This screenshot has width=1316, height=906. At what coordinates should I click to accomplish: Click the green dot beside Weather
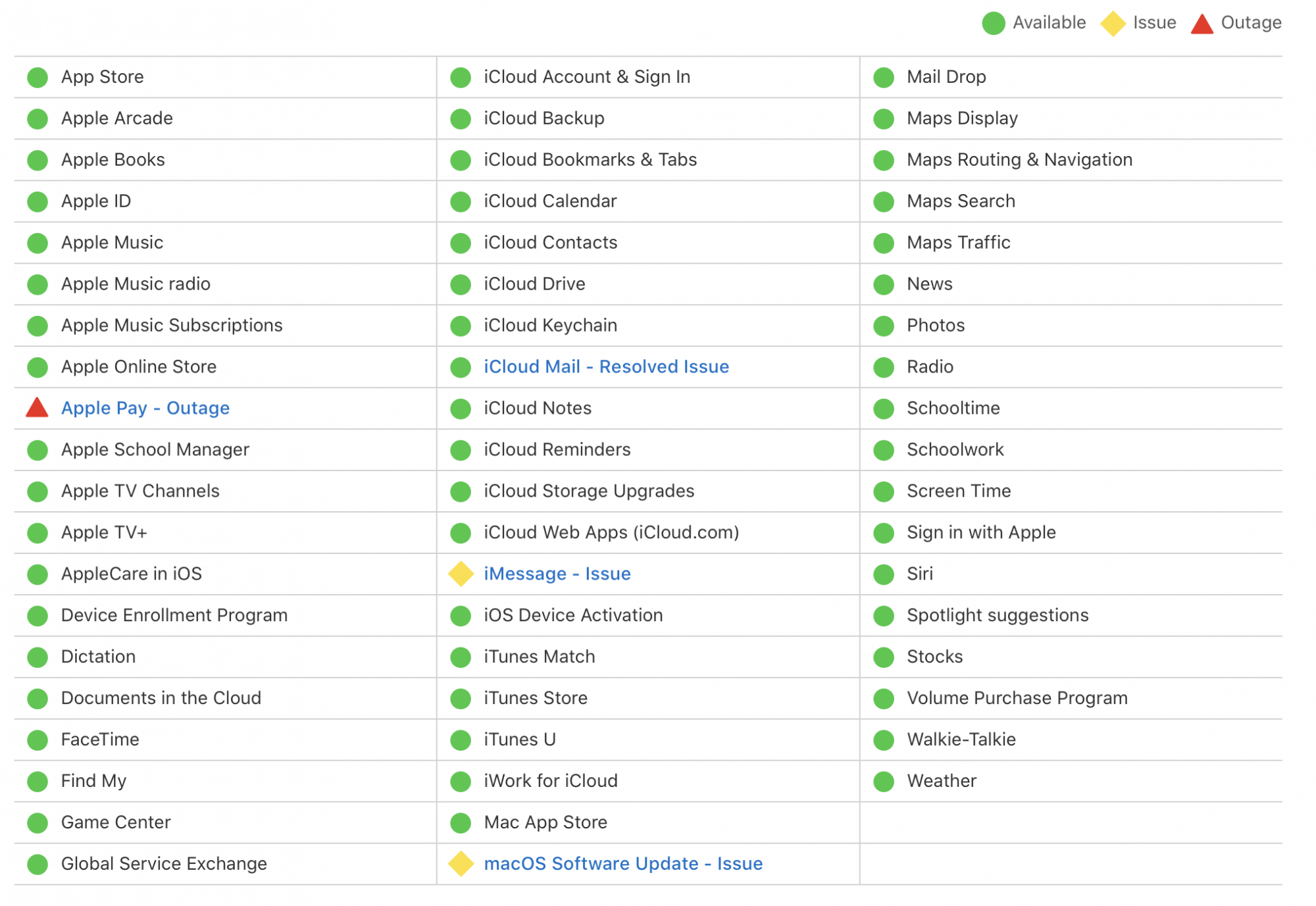[x=884, y=781]
